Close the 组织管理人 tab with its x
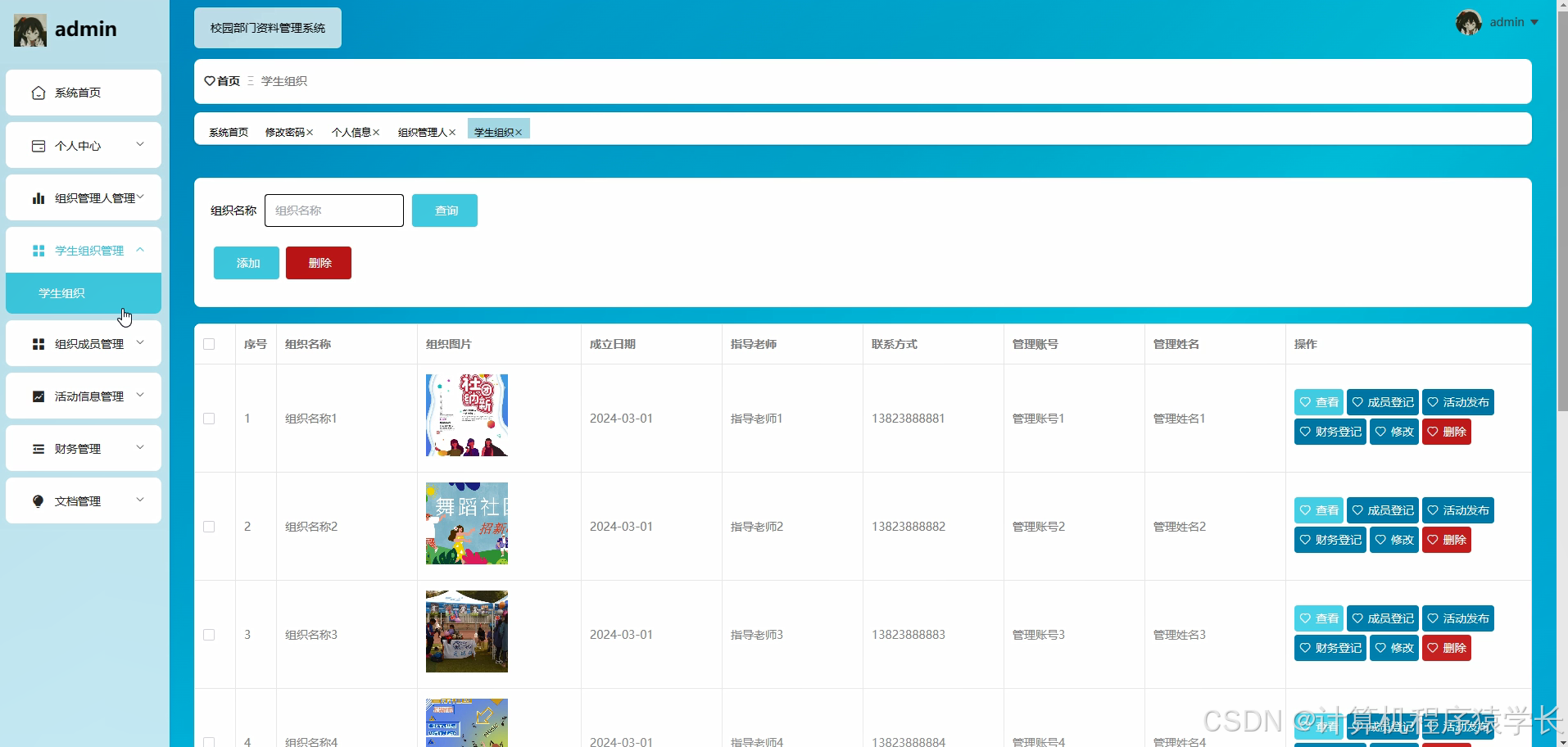Viewport: 1568px width, 747px height. pyautogui.click(x=452, y=133)
